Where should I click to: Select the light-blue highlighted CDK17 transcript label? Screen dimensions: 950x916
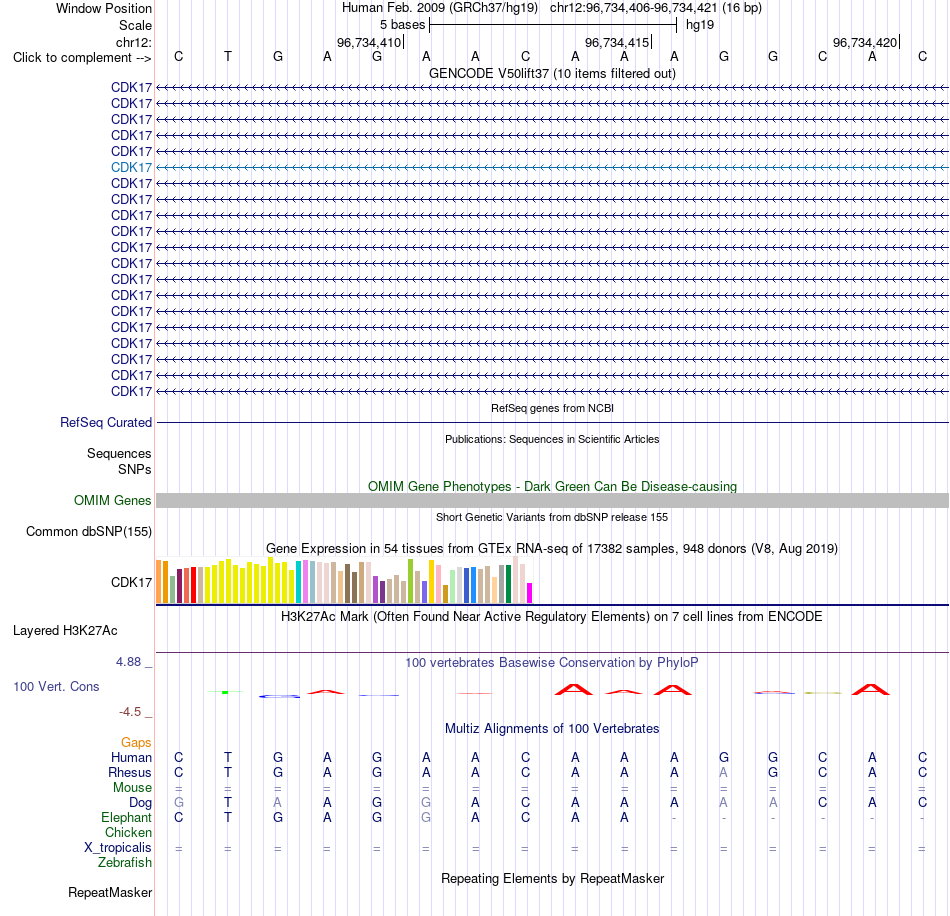131,167
